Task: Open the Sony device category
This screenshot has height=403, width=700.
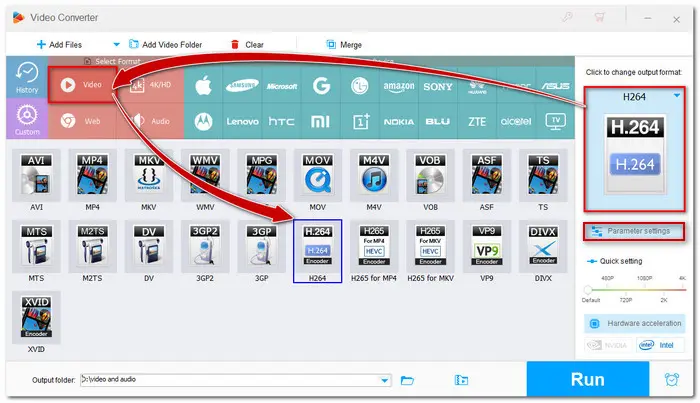Action: pyautogui.click(x=438, y=85)
